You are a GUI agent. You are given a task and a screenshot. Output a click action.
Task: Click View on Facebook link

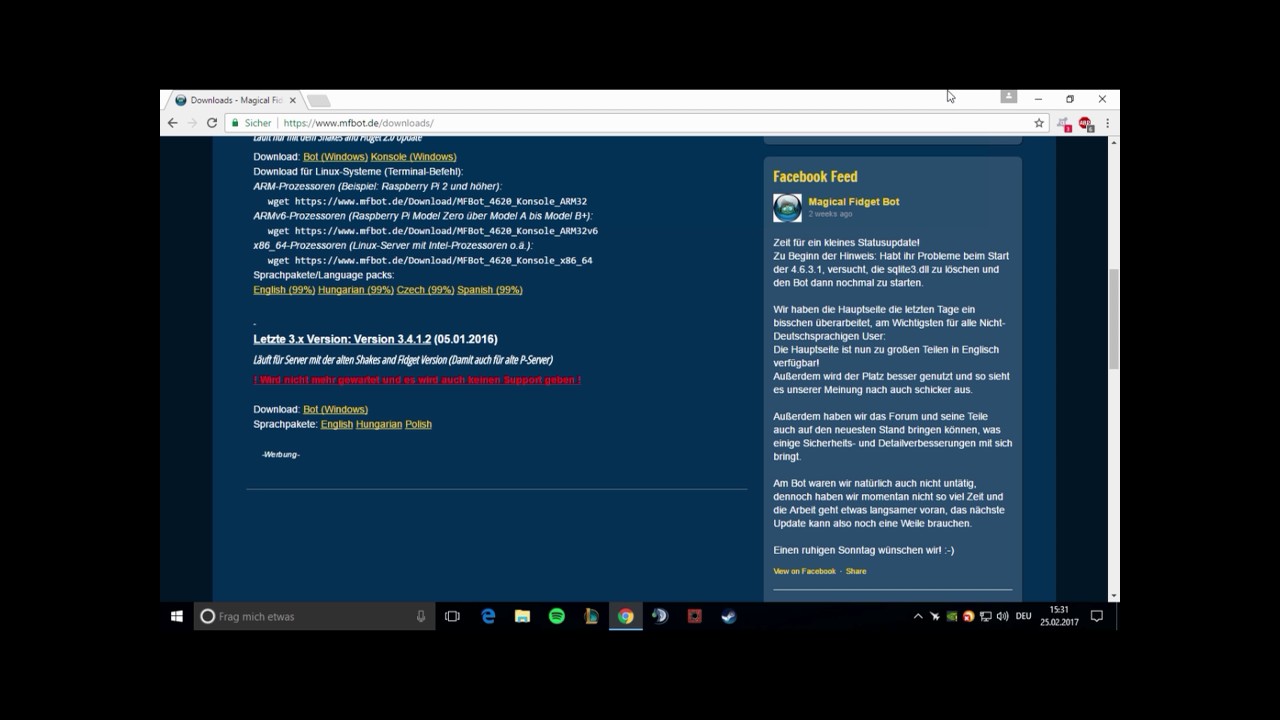point(804,571)
